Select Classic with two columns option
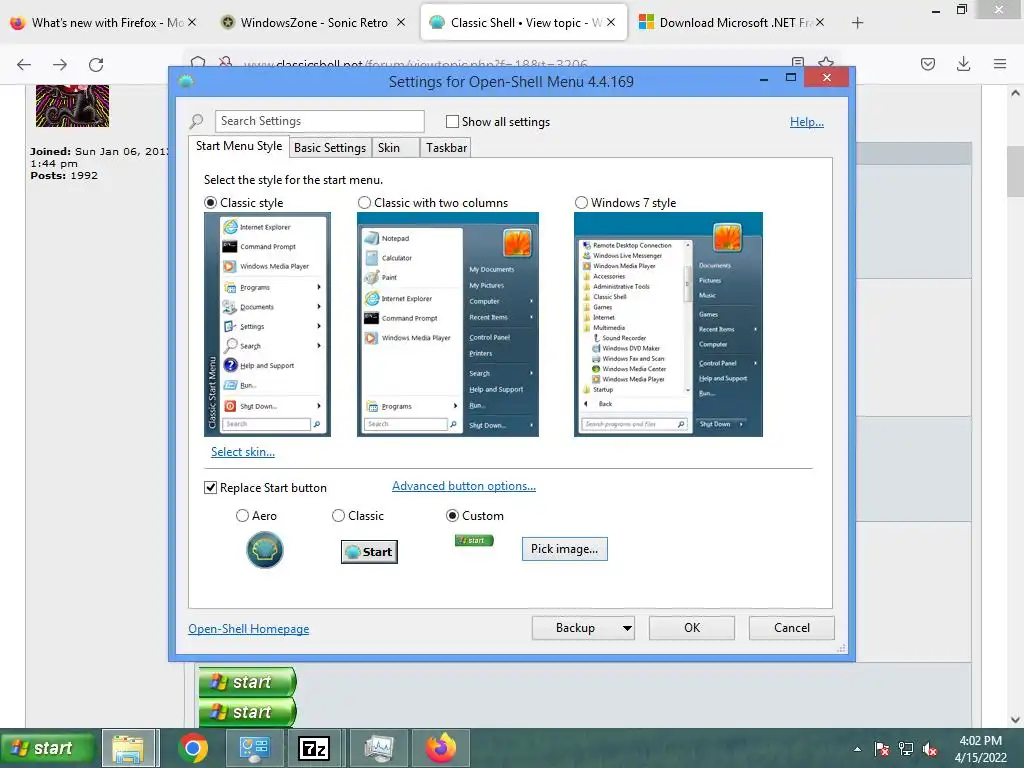The width and height of the screenshot is (1024, 768). coord(364,202)
